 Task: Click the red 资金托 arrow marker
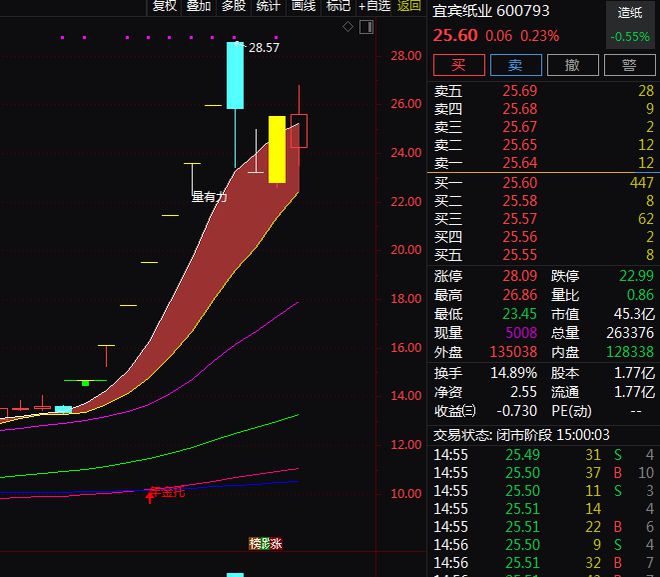coord(150,497)
